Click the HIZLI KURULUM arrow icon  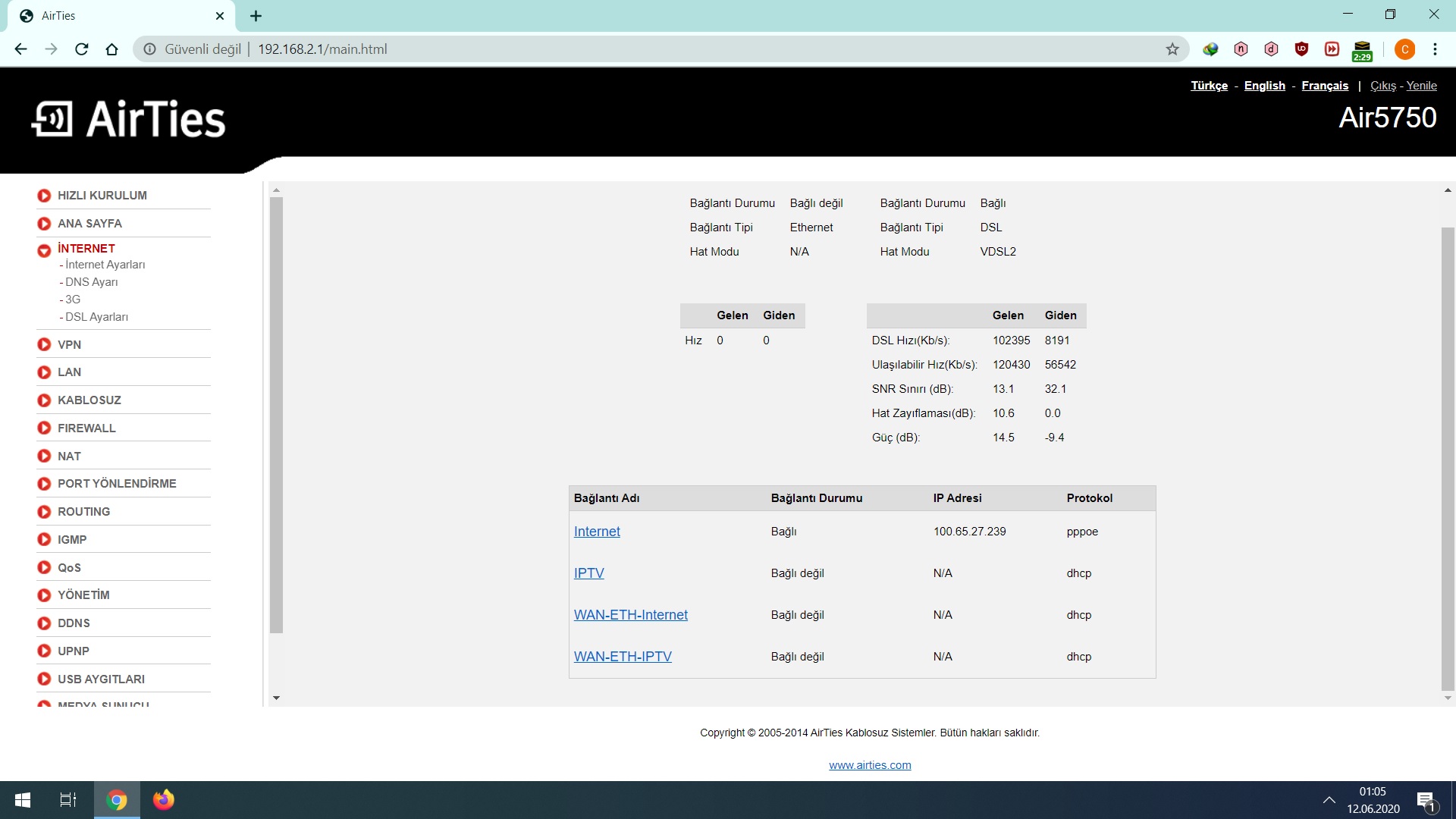click(44, 196)
